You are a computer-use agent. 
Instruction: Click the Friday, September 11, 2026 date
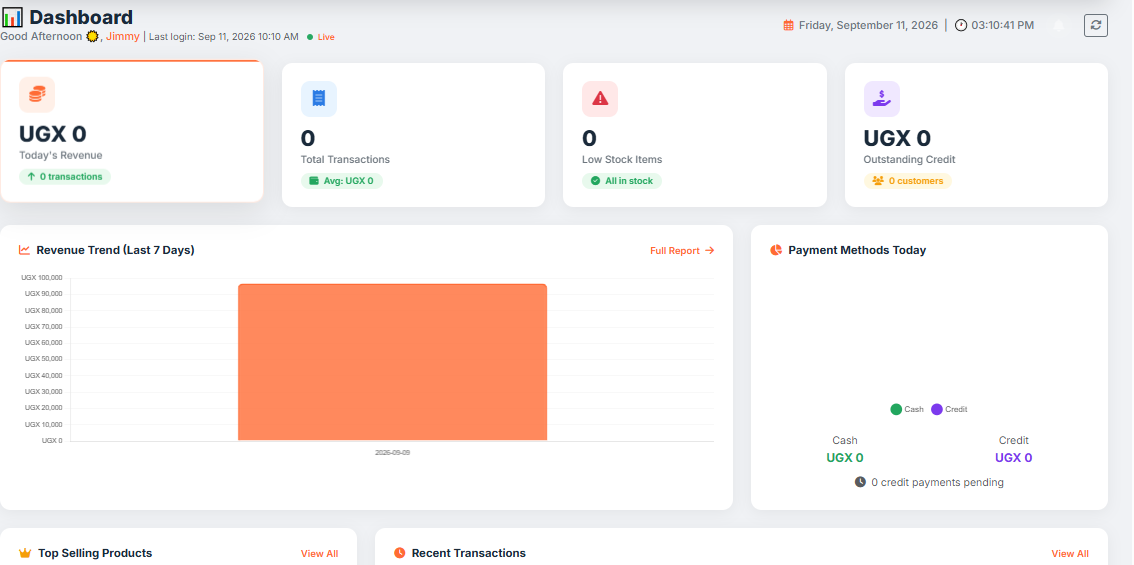point(868,25)
